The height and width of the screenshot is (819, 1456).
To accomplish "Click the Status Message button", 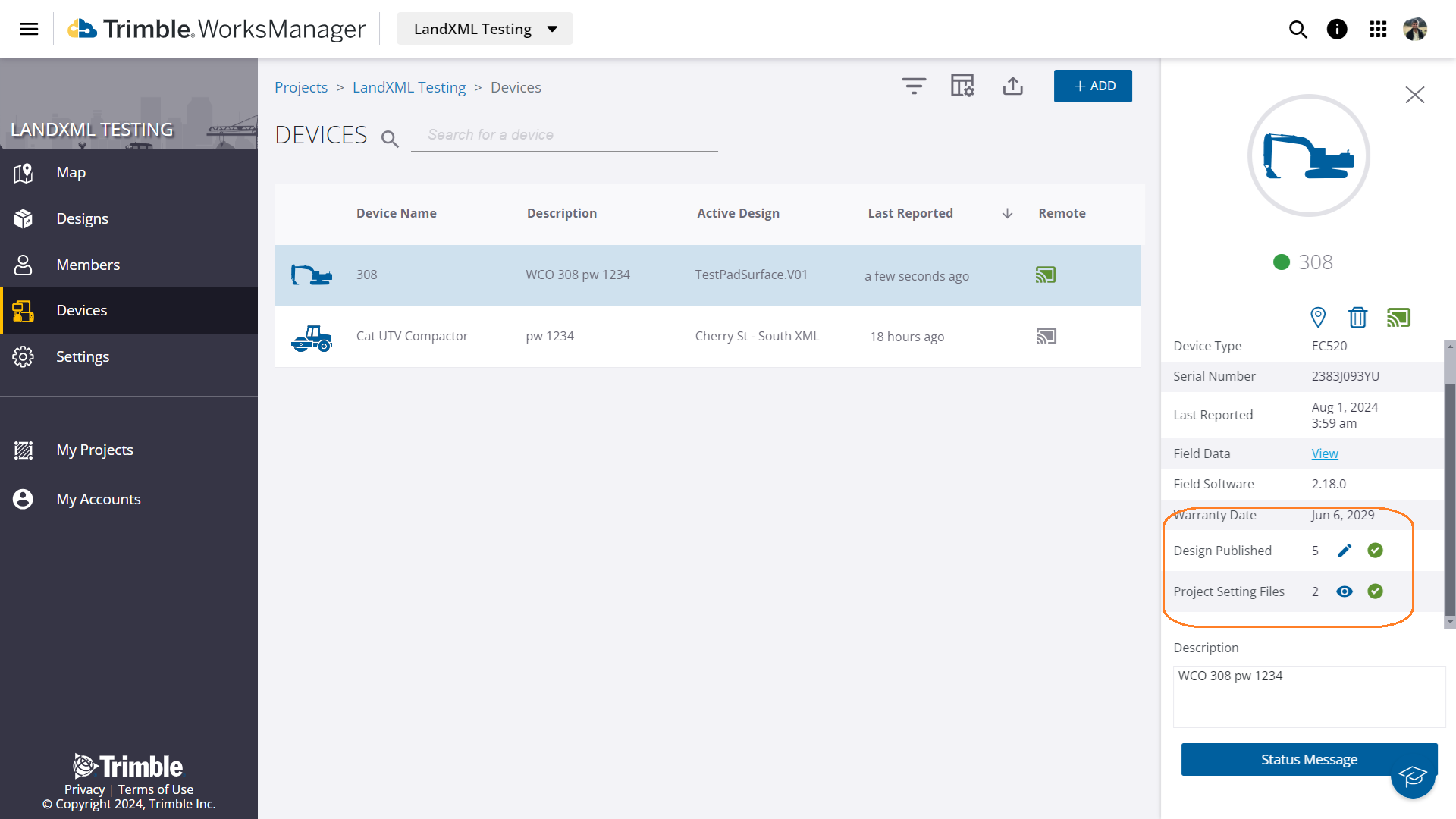I will click(1308, 759).
